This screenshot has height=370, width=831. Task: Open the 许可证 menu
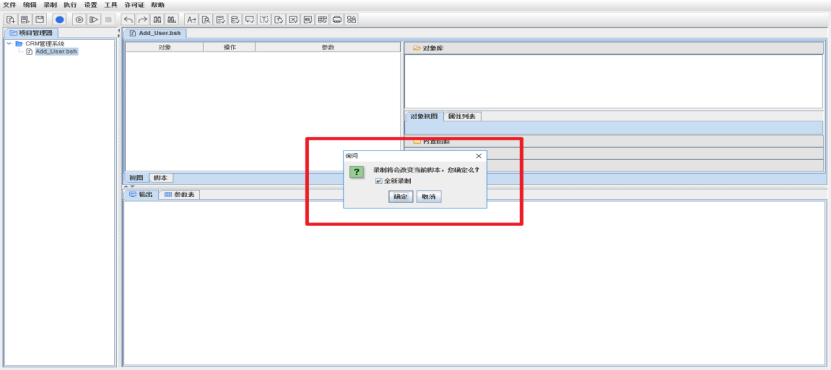(x=134, y=5)
